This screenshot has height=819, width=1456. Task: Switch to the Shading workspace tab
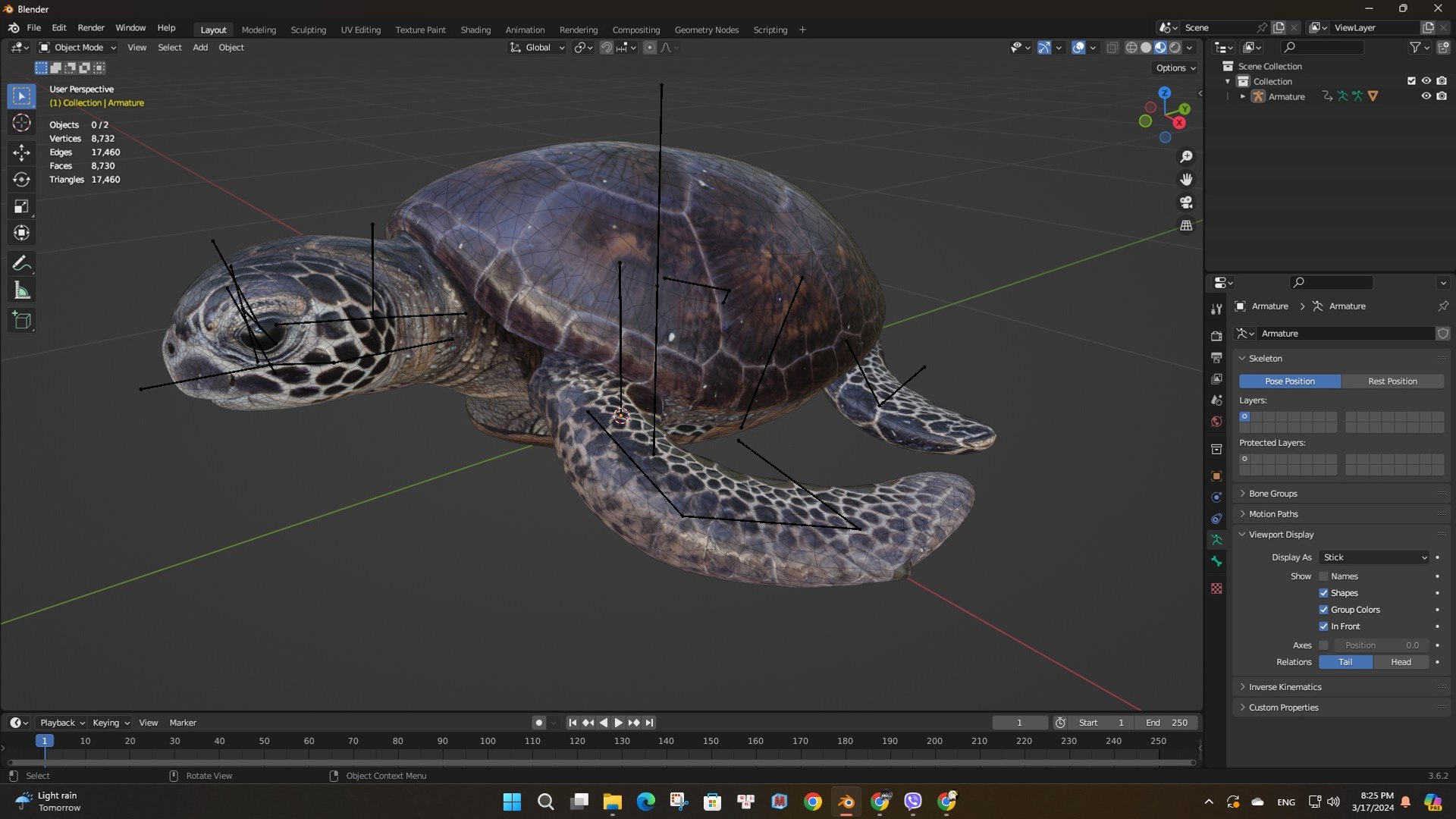[x=475, y=30]
